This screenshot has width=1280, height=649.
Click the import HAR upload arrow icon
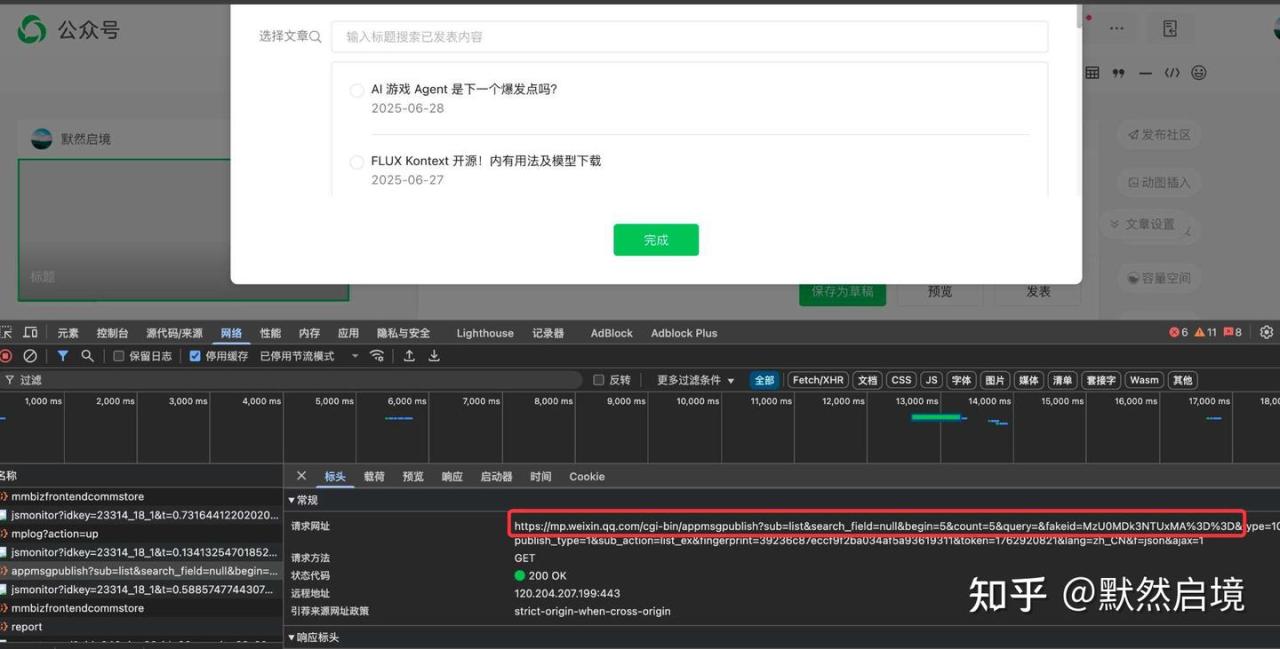[x=409, y=356]
